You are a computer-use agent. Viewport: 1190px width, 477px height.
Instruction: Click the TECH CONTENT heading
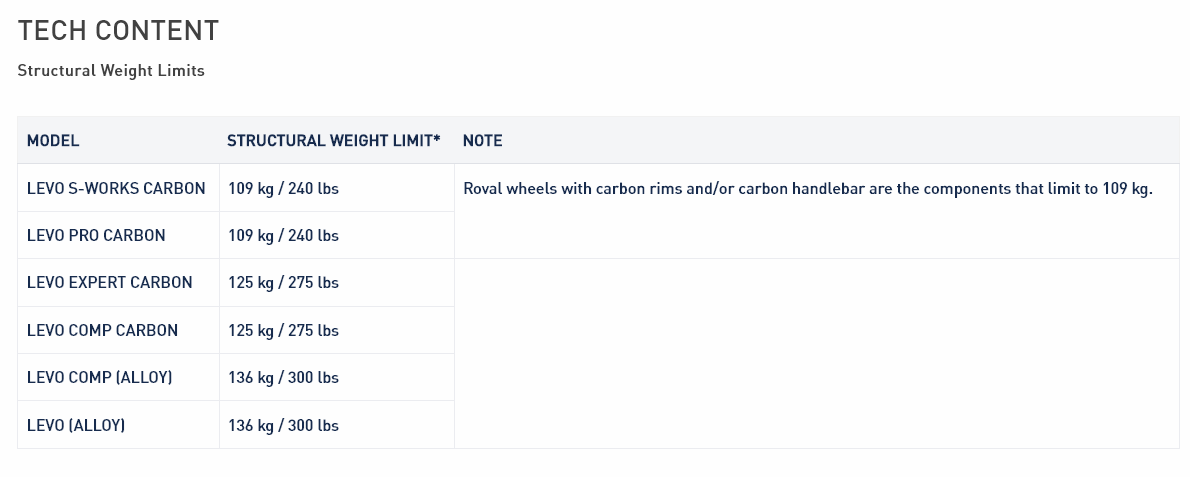click(118, 31)
